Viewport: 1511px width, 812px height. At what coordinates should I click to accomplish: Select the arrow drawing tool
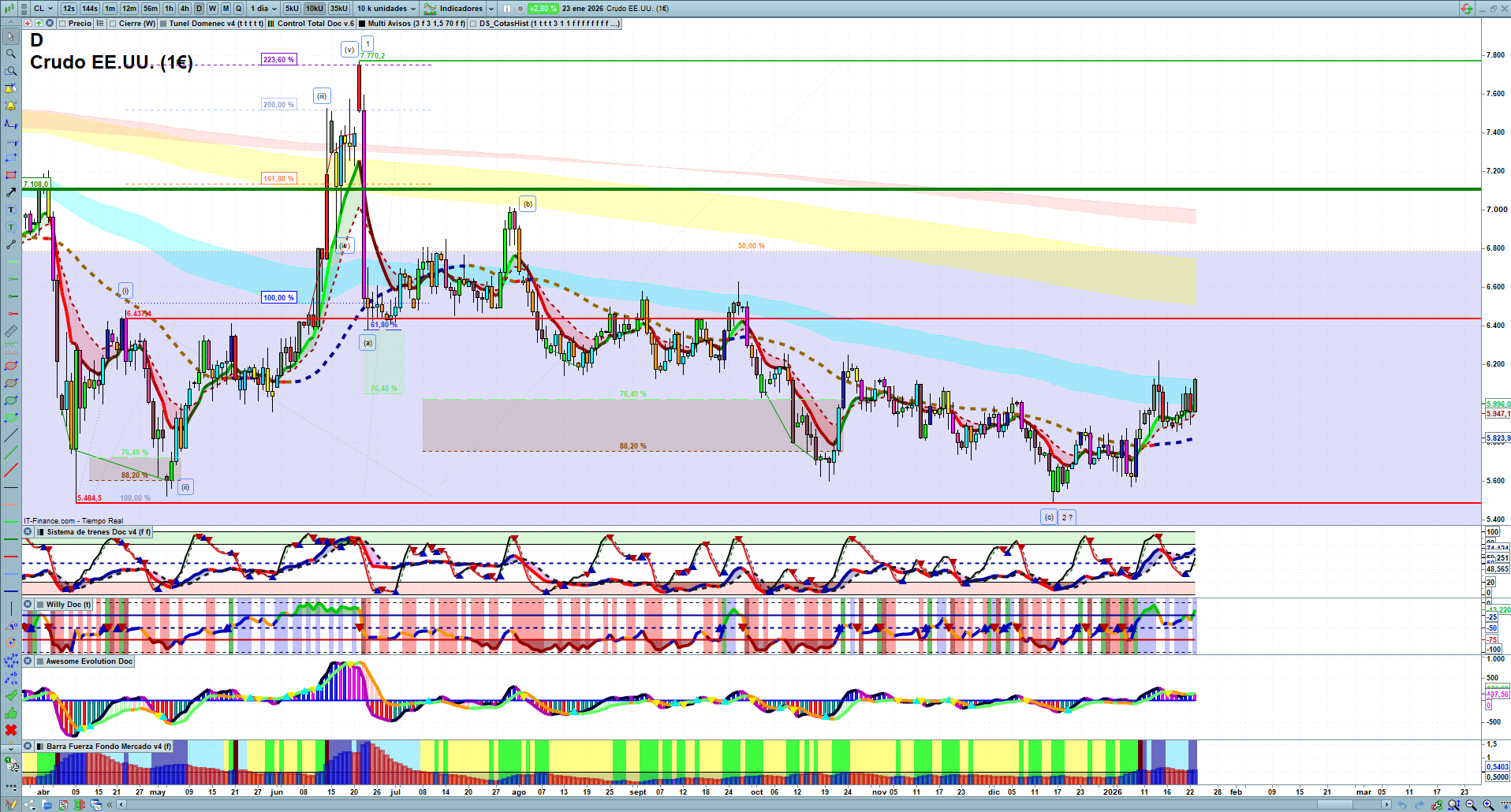(11, 192)
